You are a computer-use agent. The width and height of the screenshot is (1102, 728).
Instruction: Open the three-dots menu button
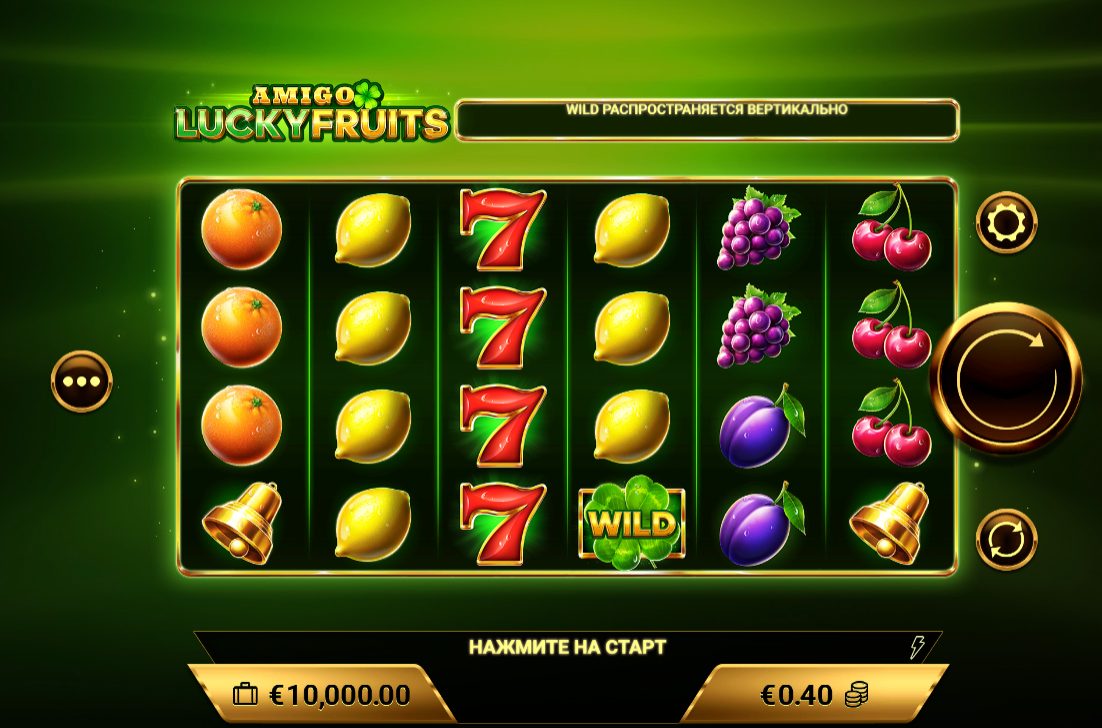click(82, 382)
